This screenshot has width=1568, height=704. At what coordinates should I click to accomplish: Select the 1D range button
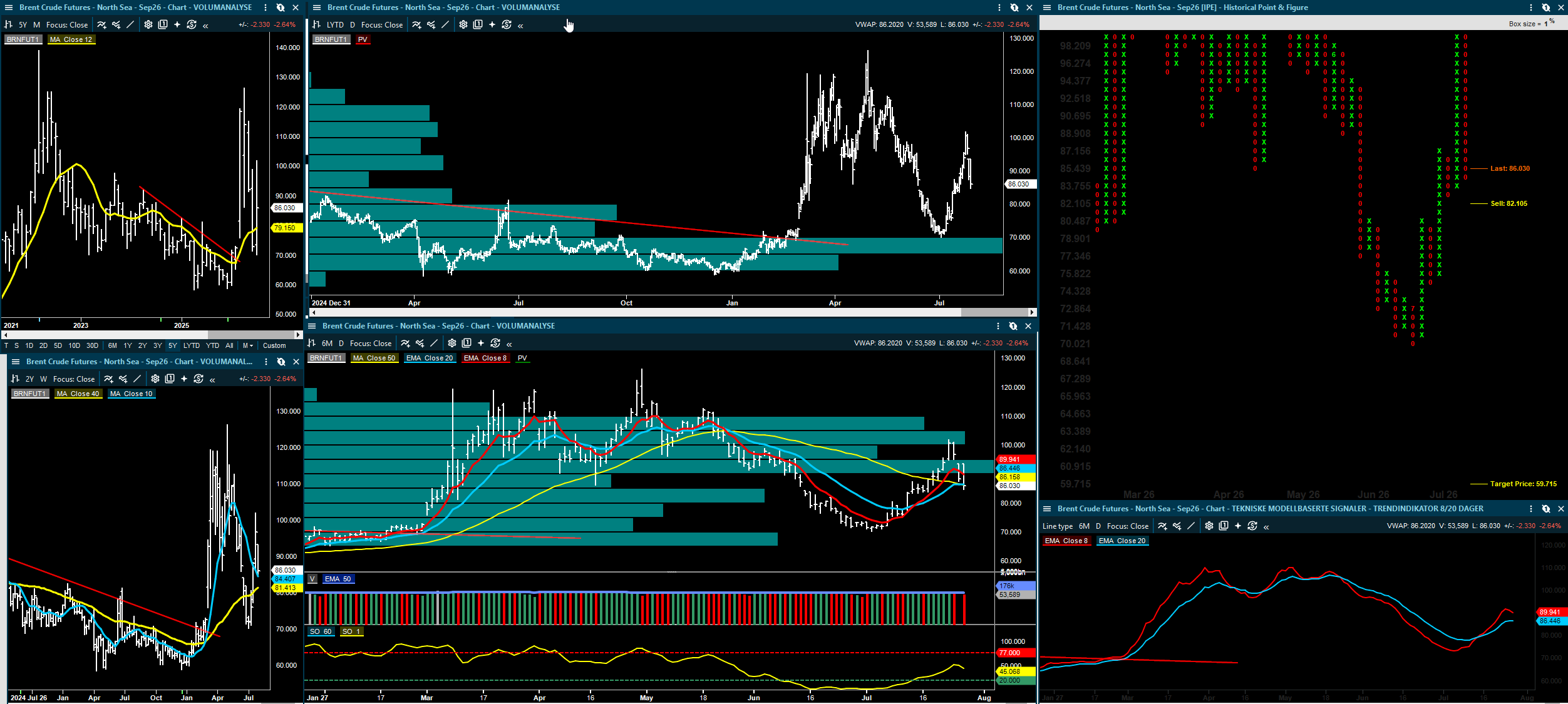coord(29,346)
